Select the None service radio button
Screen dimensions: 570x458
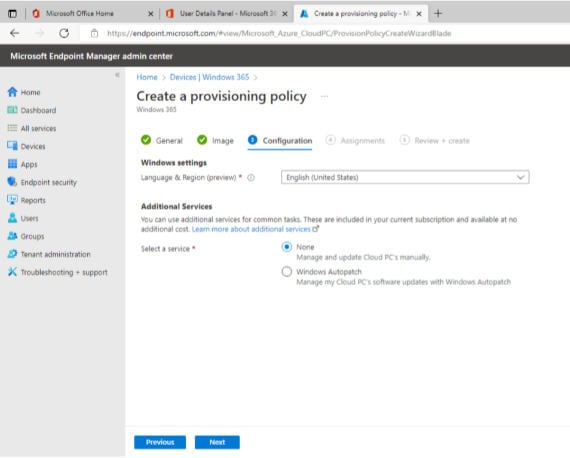click(287, 247)
